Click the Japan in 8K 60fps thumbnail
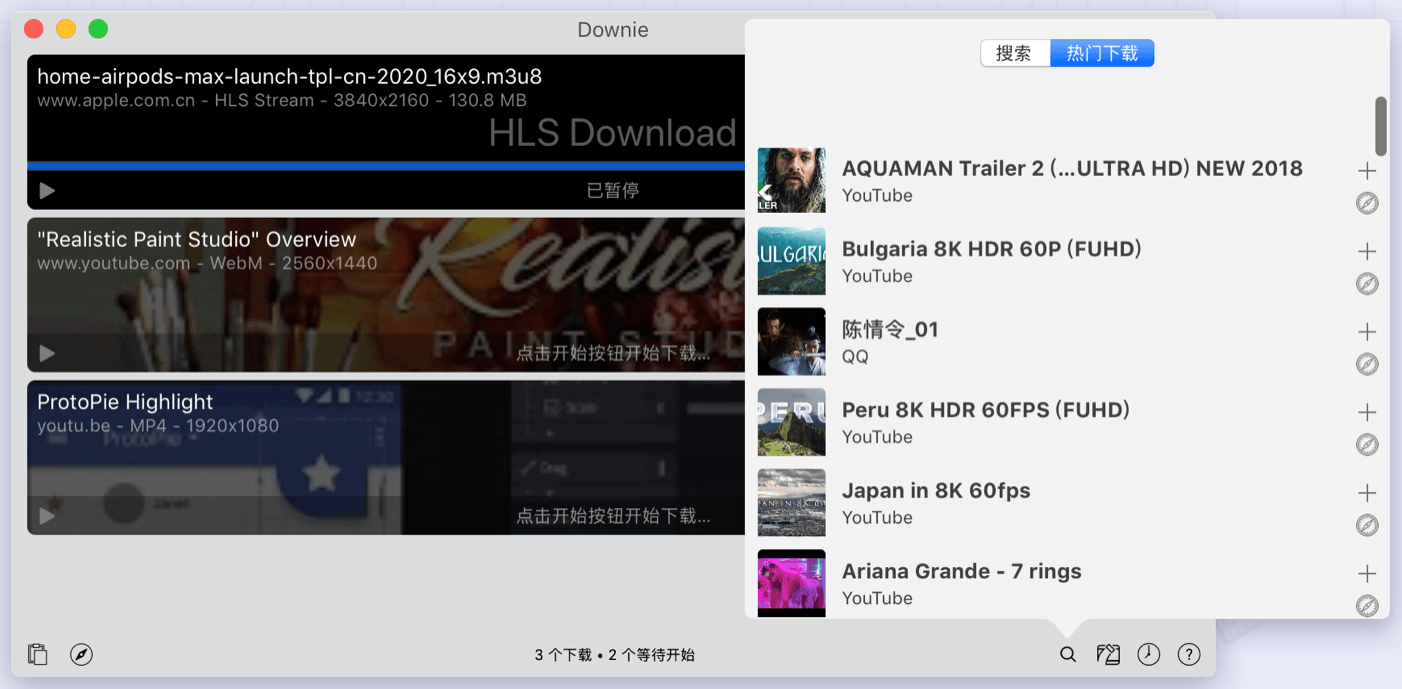Viewport: 1402px width, 689px height. (792, 502)
